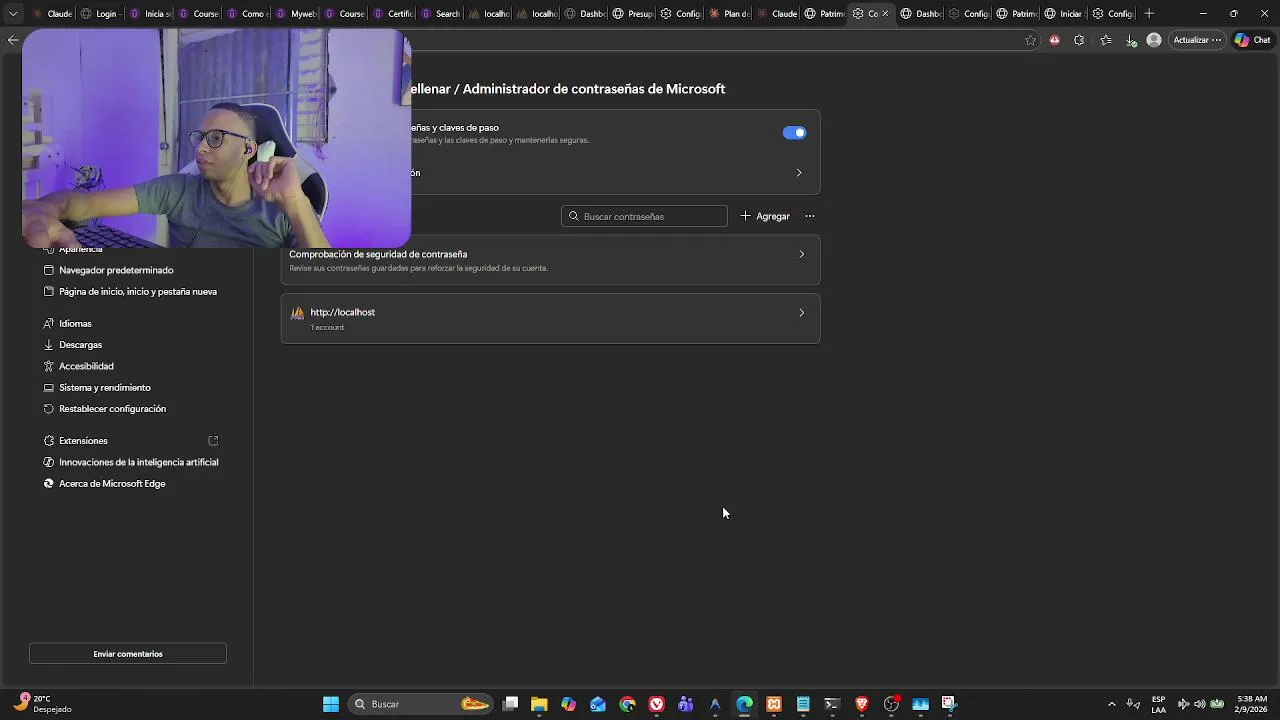Open XAMPP from the taskbar

[773, 704]
